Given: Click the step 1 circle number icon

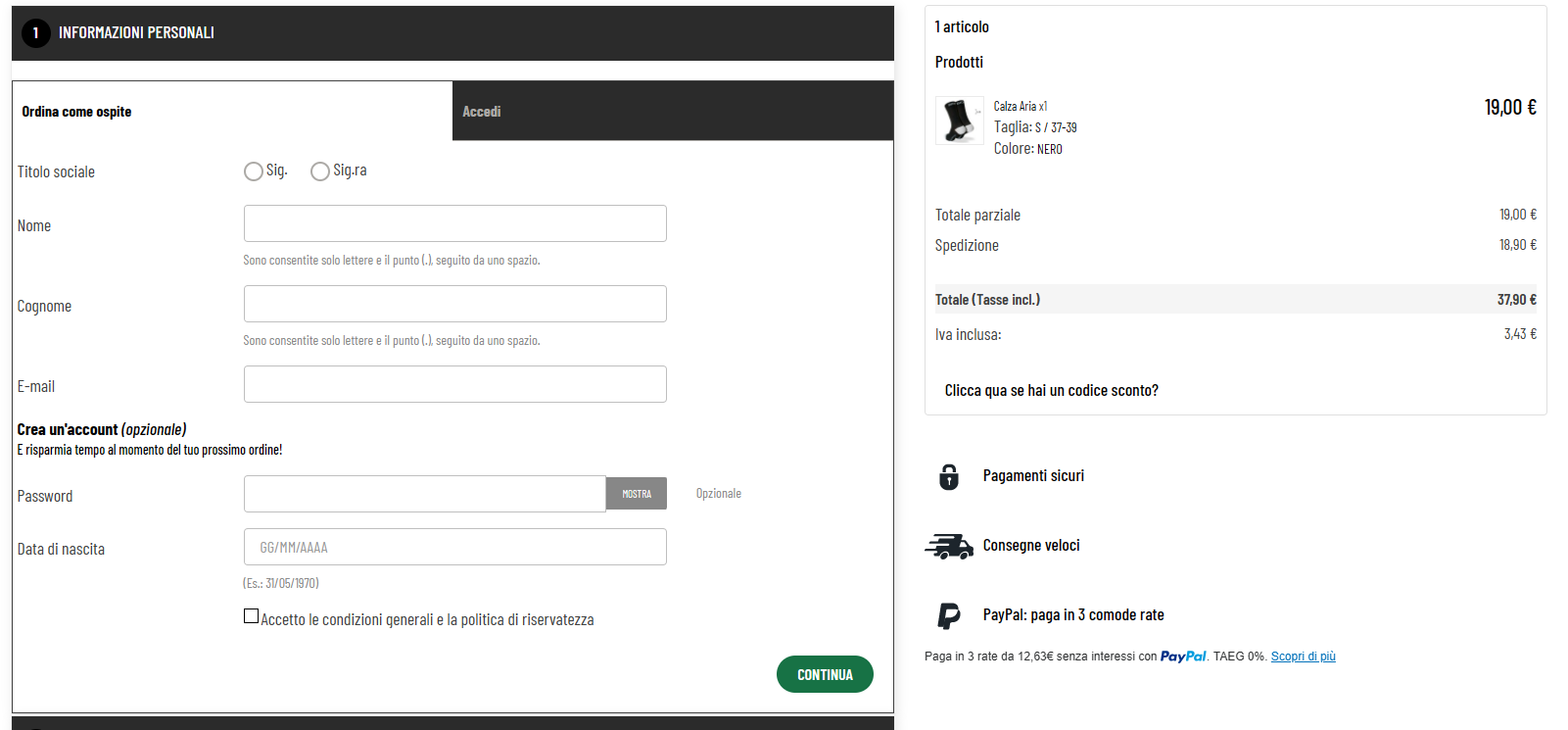Looking at the screenshot, I should (x=36, y=33).
